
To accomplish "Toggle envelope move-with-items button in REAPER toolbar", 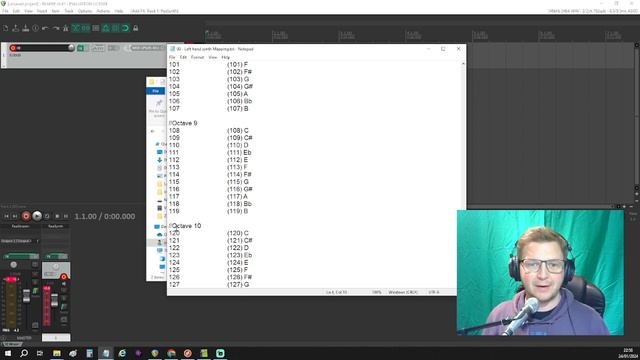I will pyautogui.click(x=106, y=28).
